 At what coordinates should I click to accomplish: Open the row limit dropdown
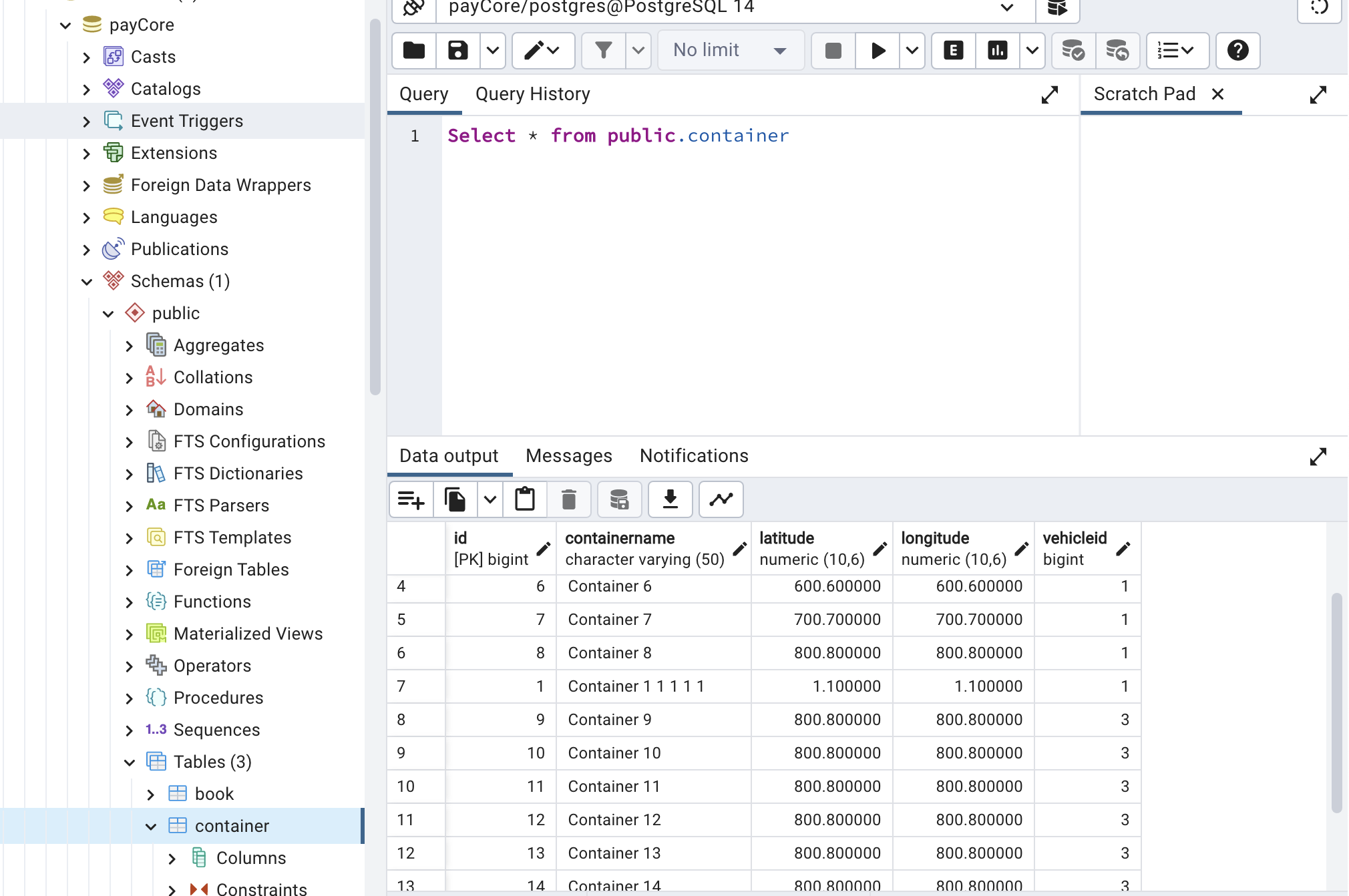coord(730,50)
